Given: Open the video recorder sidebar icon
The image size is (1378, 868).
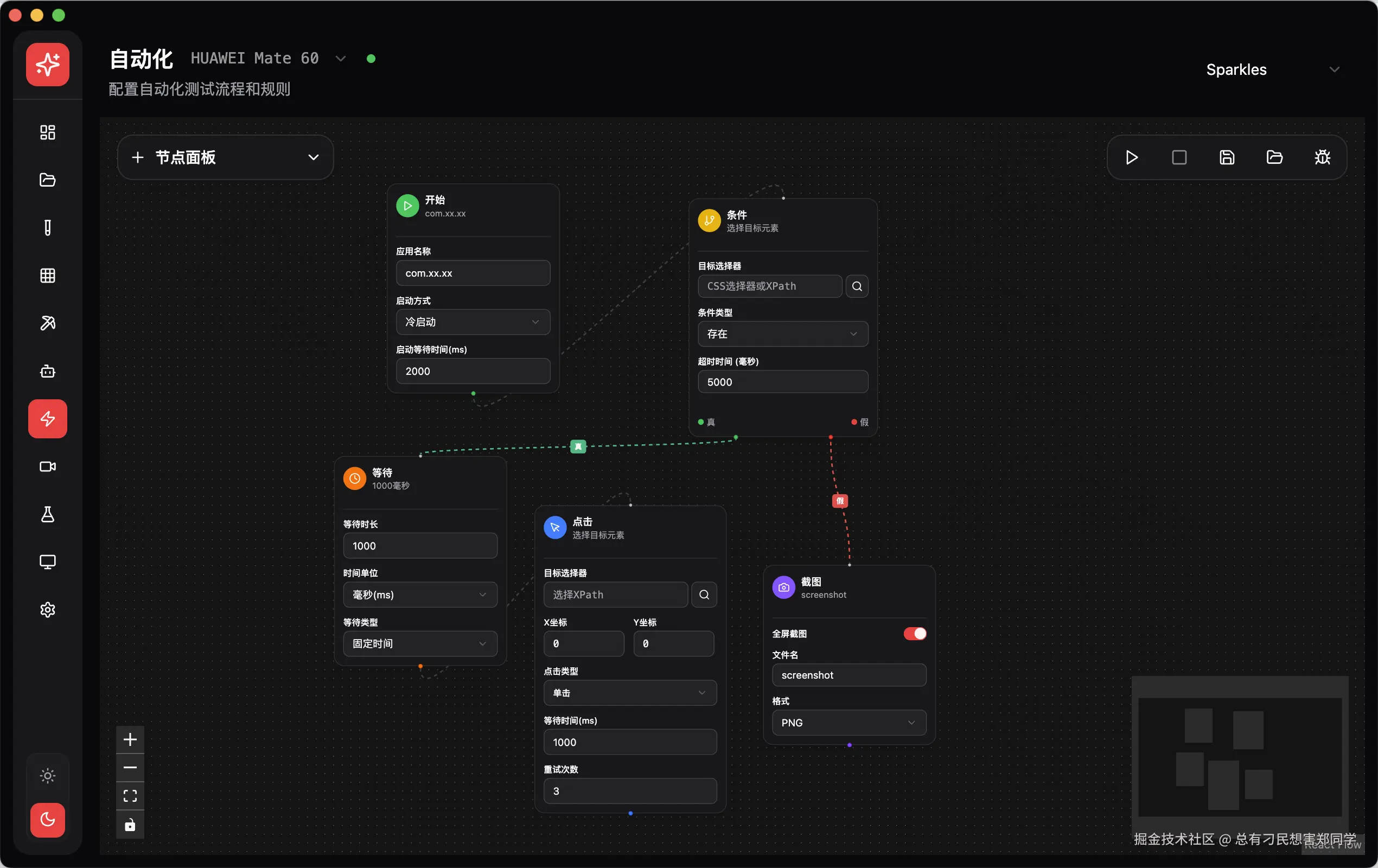Looking at the screenshot, I should (48, 467).
